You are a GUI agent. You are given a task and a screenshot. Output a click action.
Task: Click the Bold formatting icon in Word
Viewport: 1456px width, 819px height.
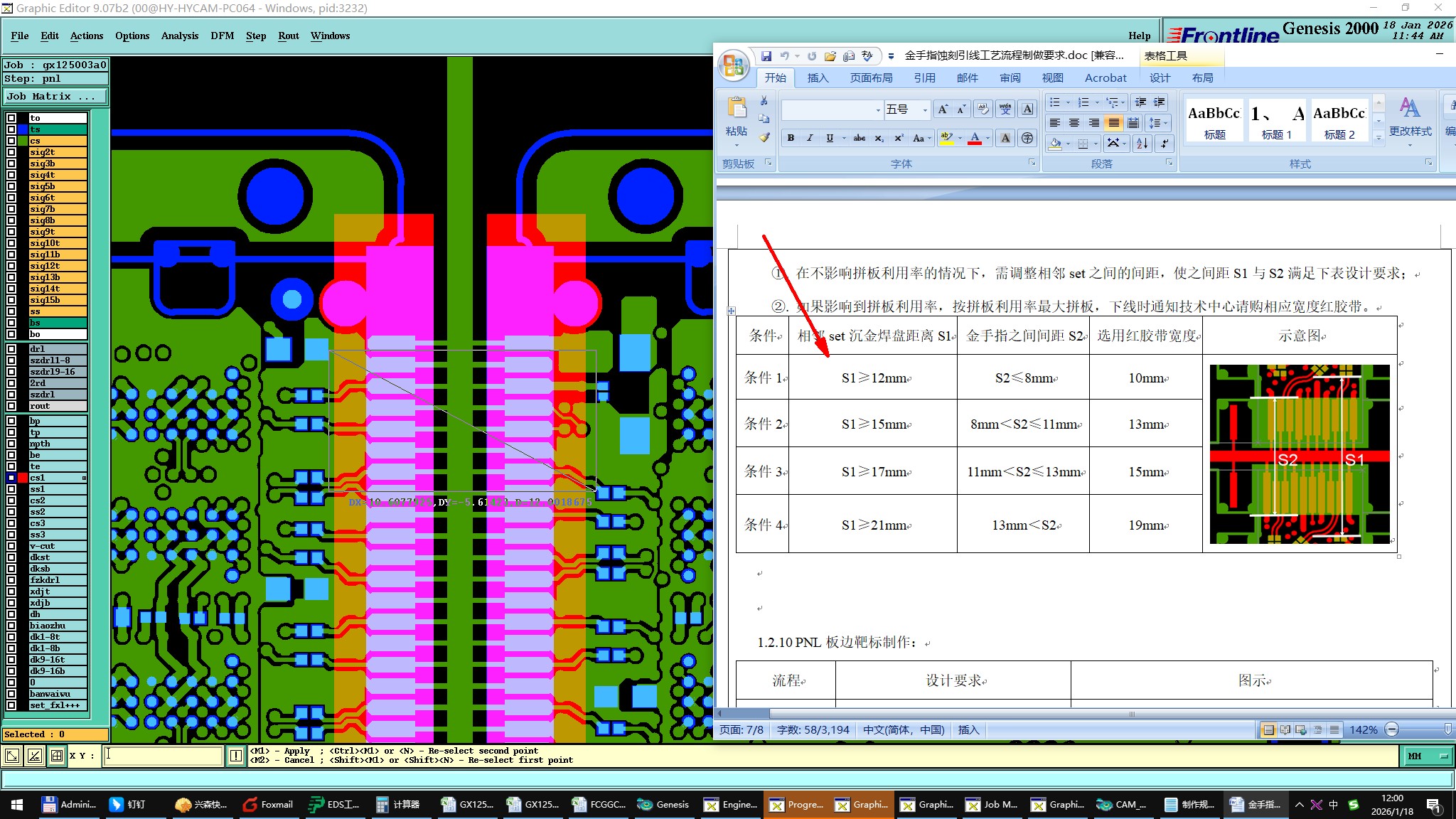click(791, 138)
